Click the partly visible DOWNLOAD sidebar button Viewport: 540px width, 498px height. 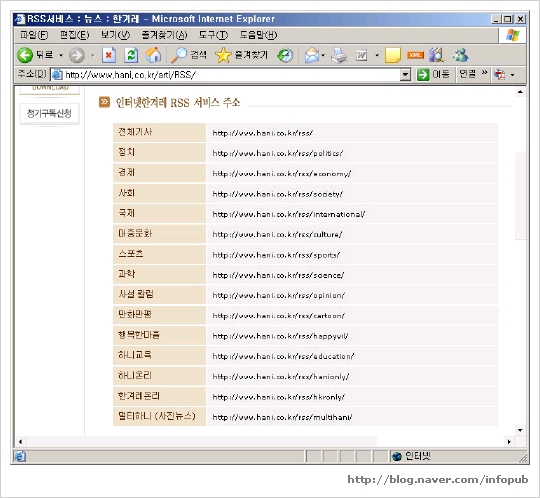coord(50,89)
